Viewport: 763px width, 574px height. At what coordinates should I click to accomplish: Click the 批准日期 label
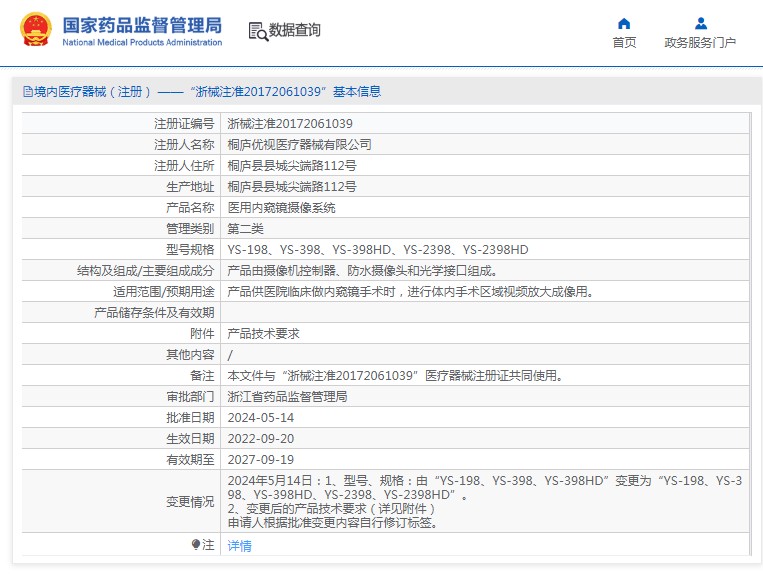pyautogui.click(x=190, y=417)
